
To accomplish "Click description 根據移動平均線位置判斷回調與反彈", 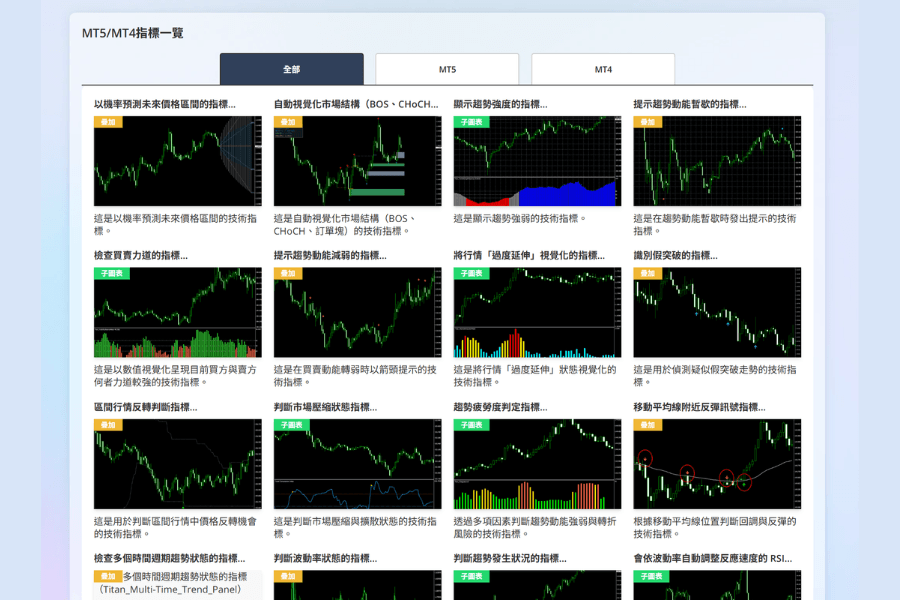I will [715, 528].
